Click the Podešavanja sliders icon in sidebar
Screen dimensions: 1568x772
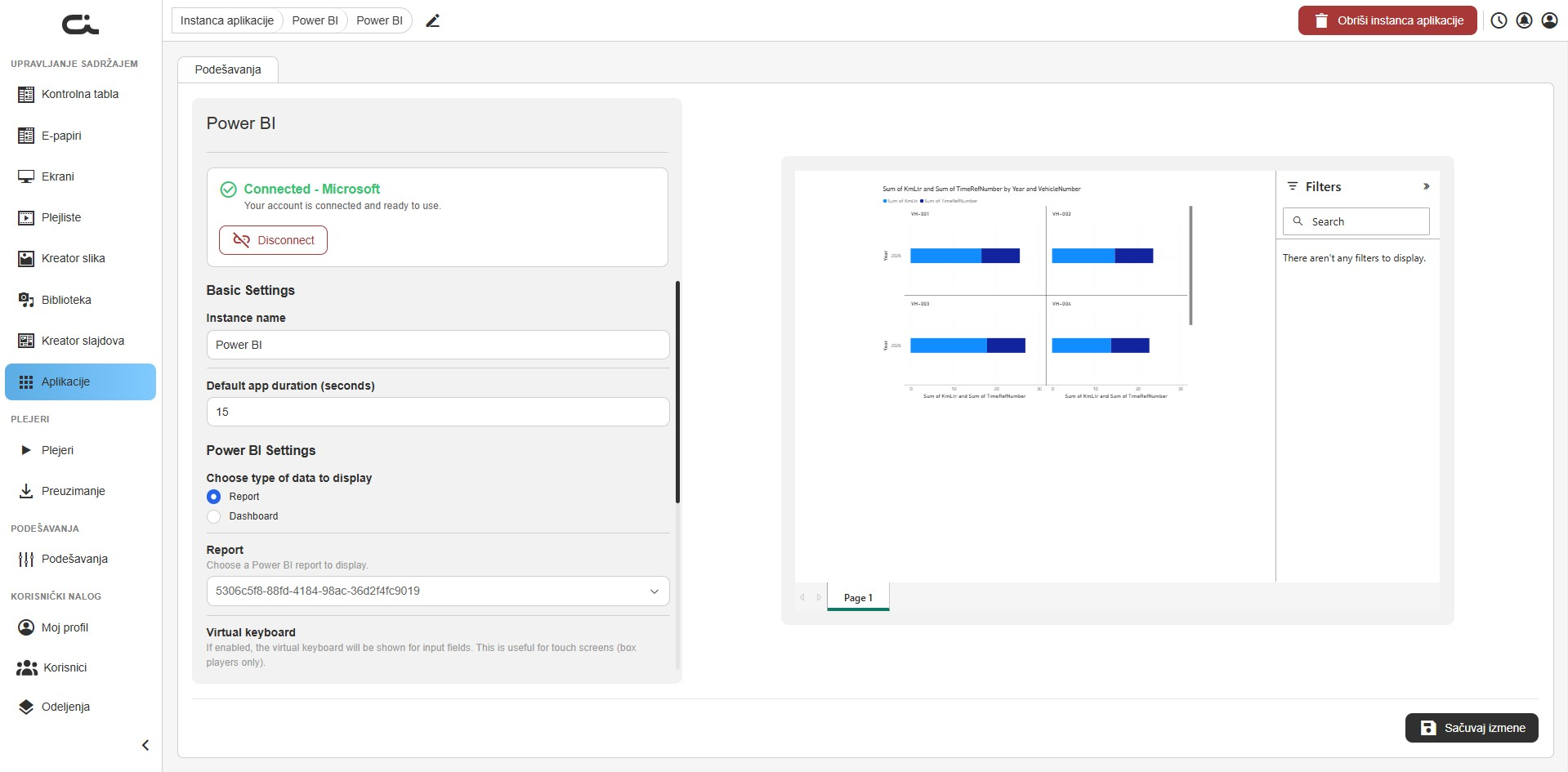click(x=26, y=559)
